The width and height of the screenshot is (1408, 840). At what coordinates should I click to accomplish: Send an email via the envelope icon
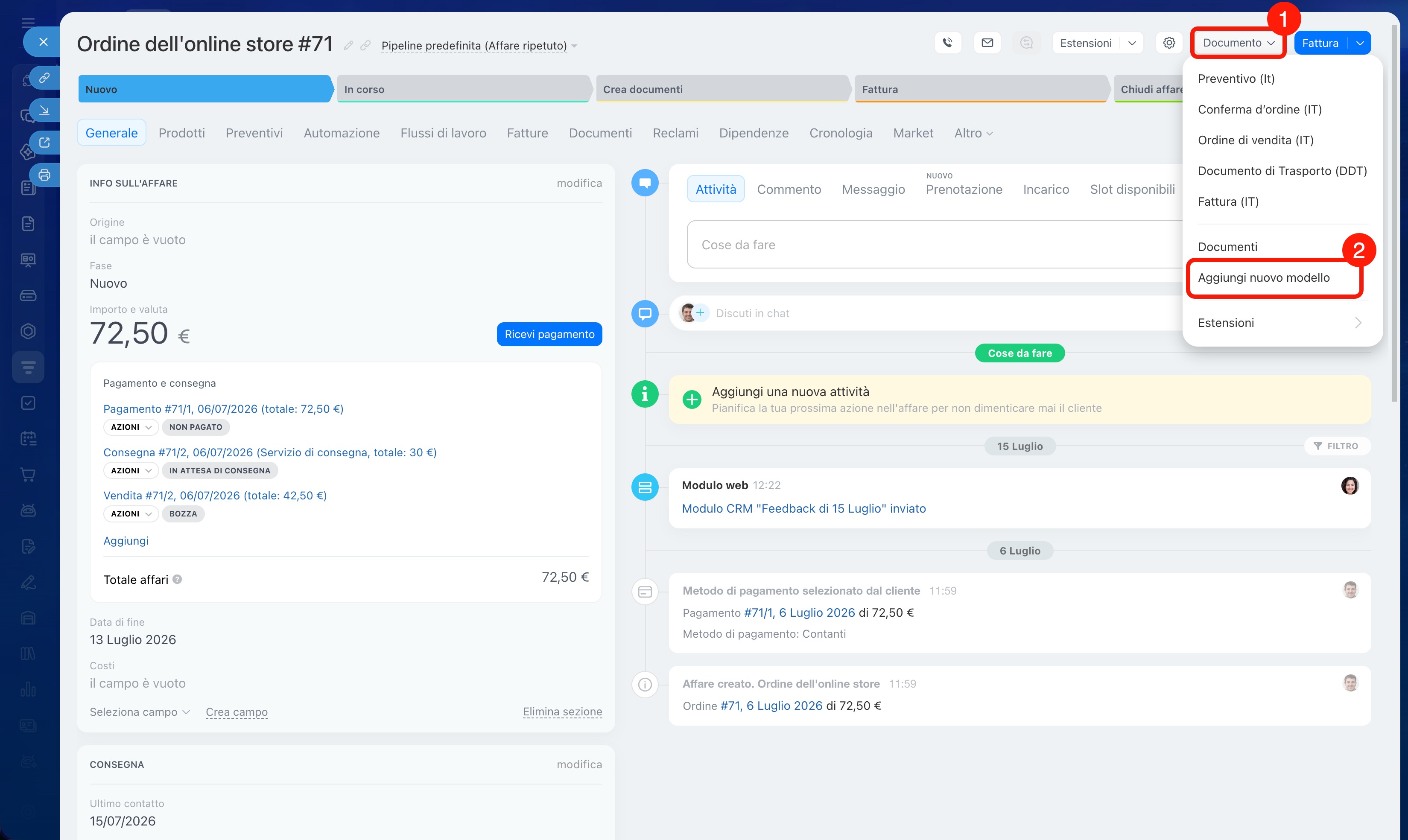pyautogui.click(x=987, y=42)
